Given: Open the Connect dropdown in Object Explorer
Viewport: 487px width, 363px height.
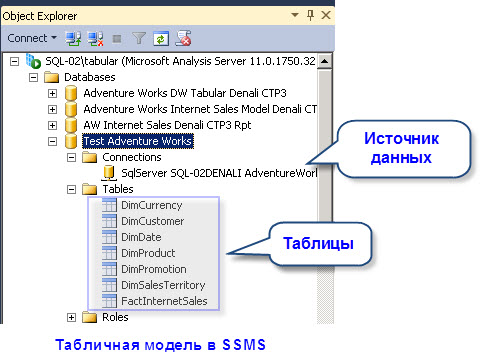Looking at the screenshot, I should coord(32,38).
